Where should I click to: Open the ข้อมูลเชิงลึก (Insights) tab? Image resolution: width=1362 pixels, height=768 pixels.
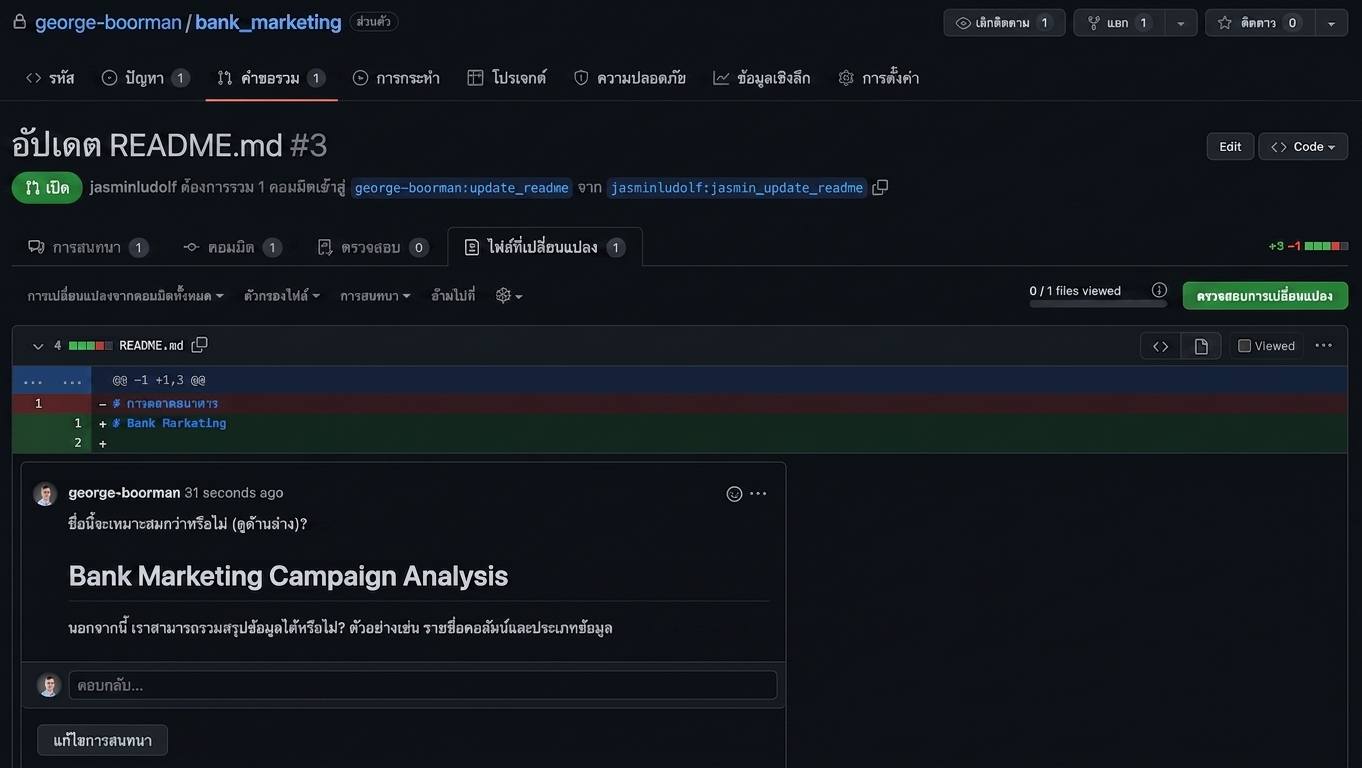[x=762, y=78]
